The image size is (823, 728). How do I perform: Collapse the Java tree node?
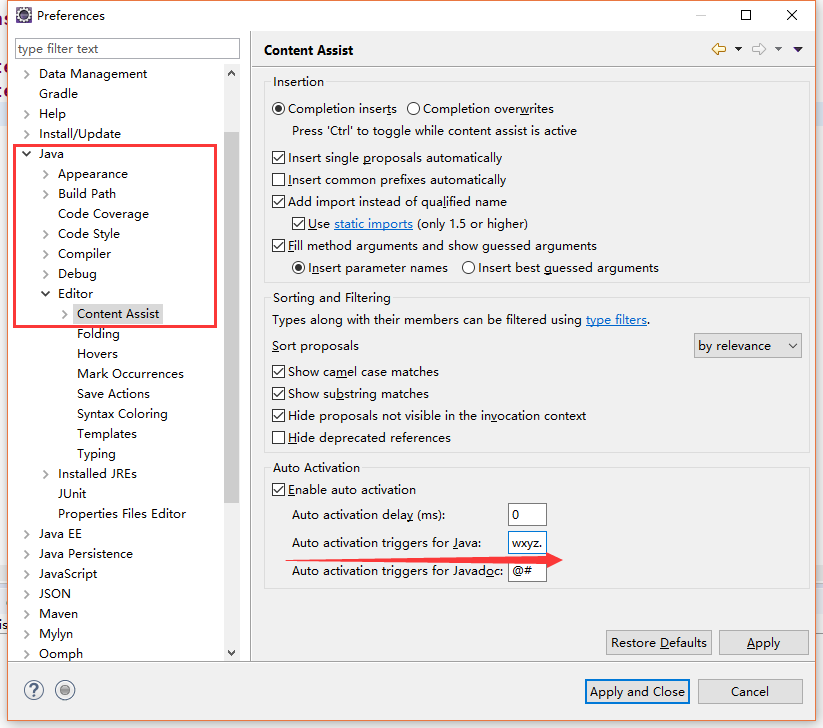(x=26, y=154)
